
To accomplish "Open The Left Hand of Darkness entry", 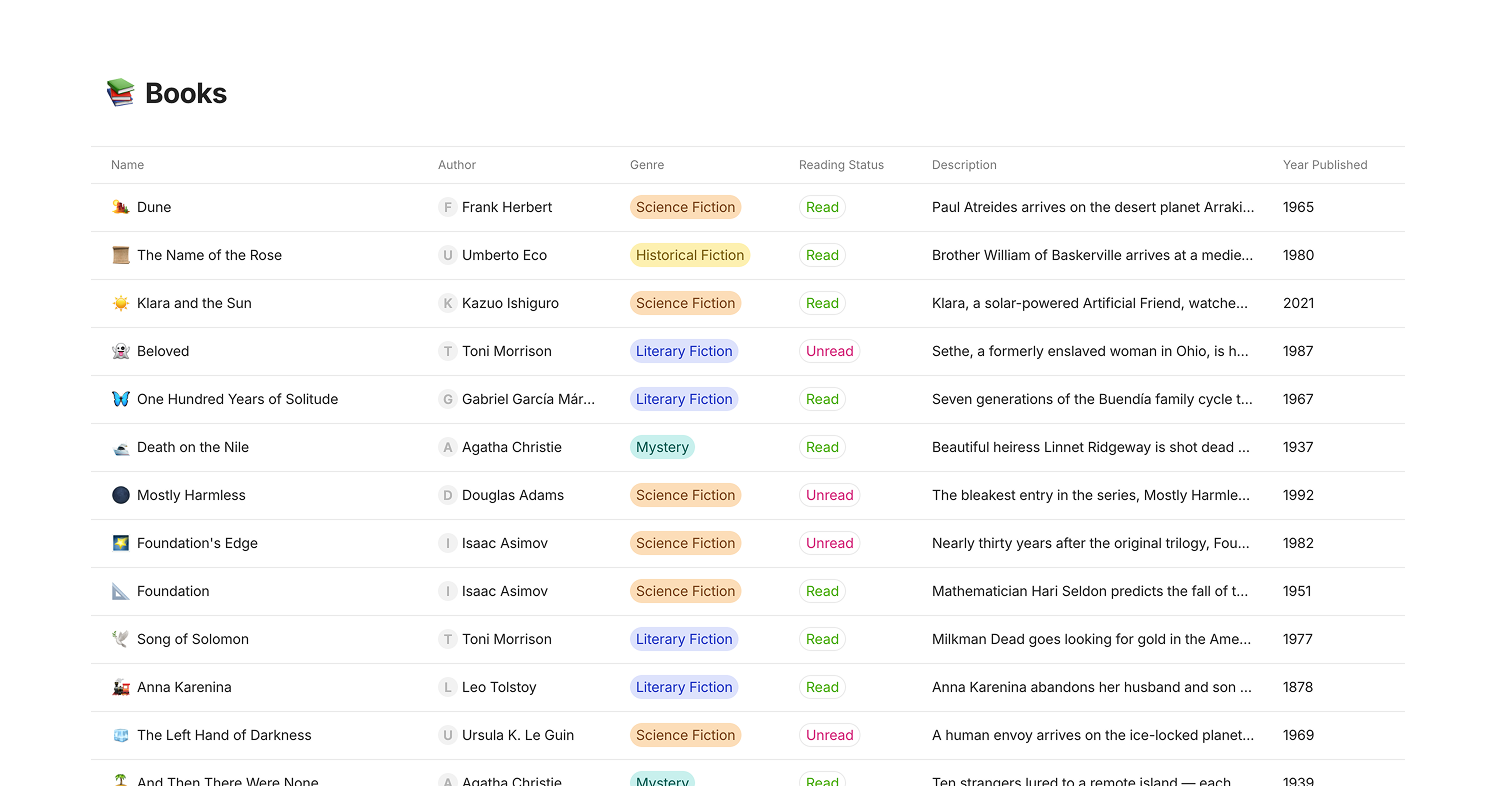I will tap(224, 735).
